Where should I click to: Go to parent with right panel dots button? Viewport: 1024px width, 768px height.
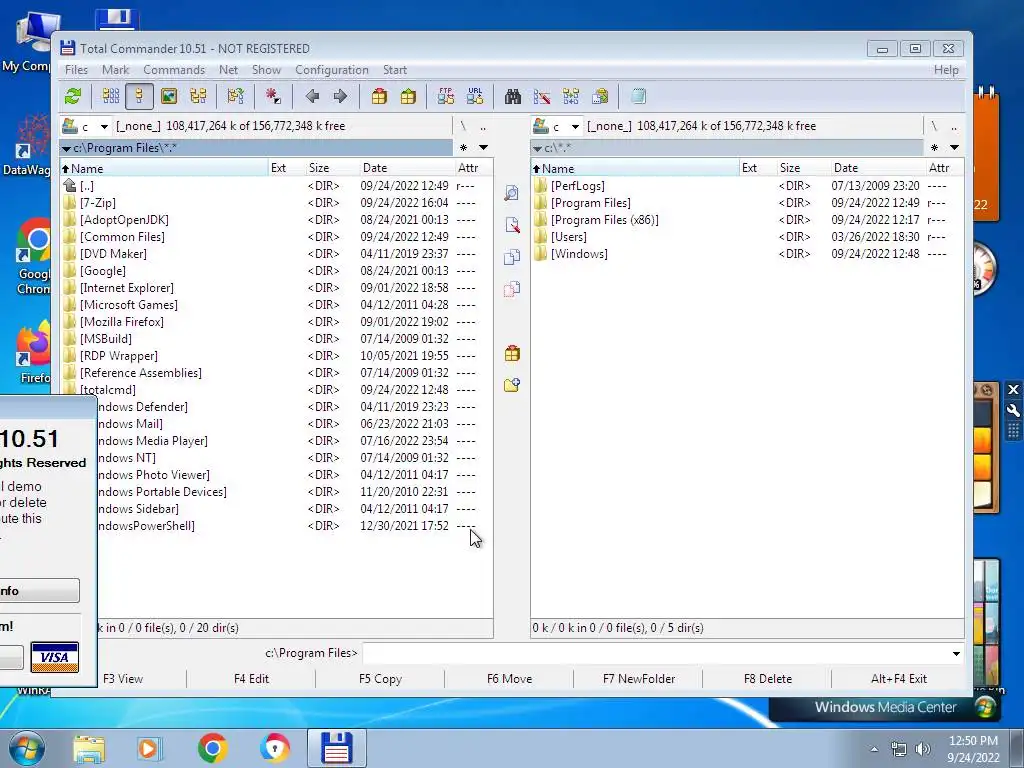pos(954,126)
